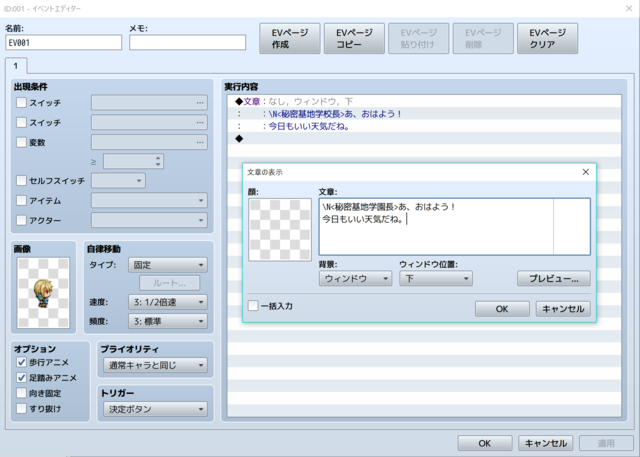Viewport: 640px width, 457px height.
Task: Open the 背景 dropdown showing ウィンドウ
Action: [356, 279]
